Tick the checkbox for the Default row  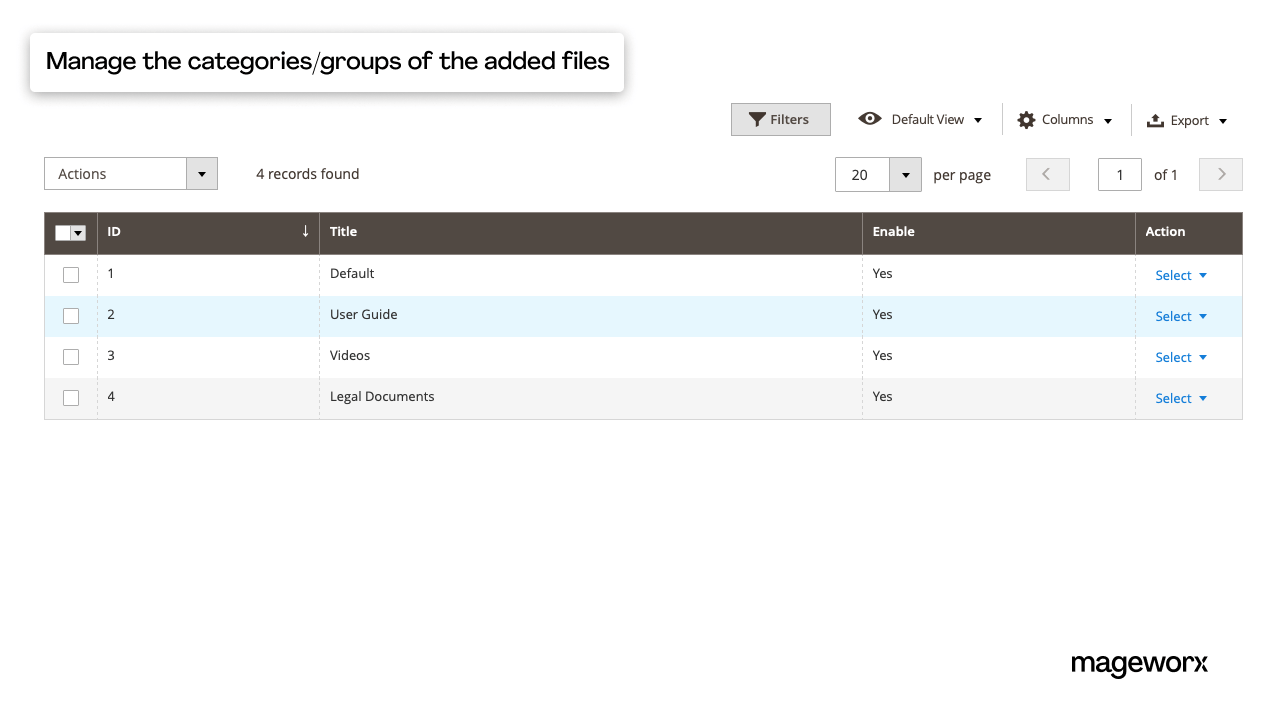(x=70, y=274)
